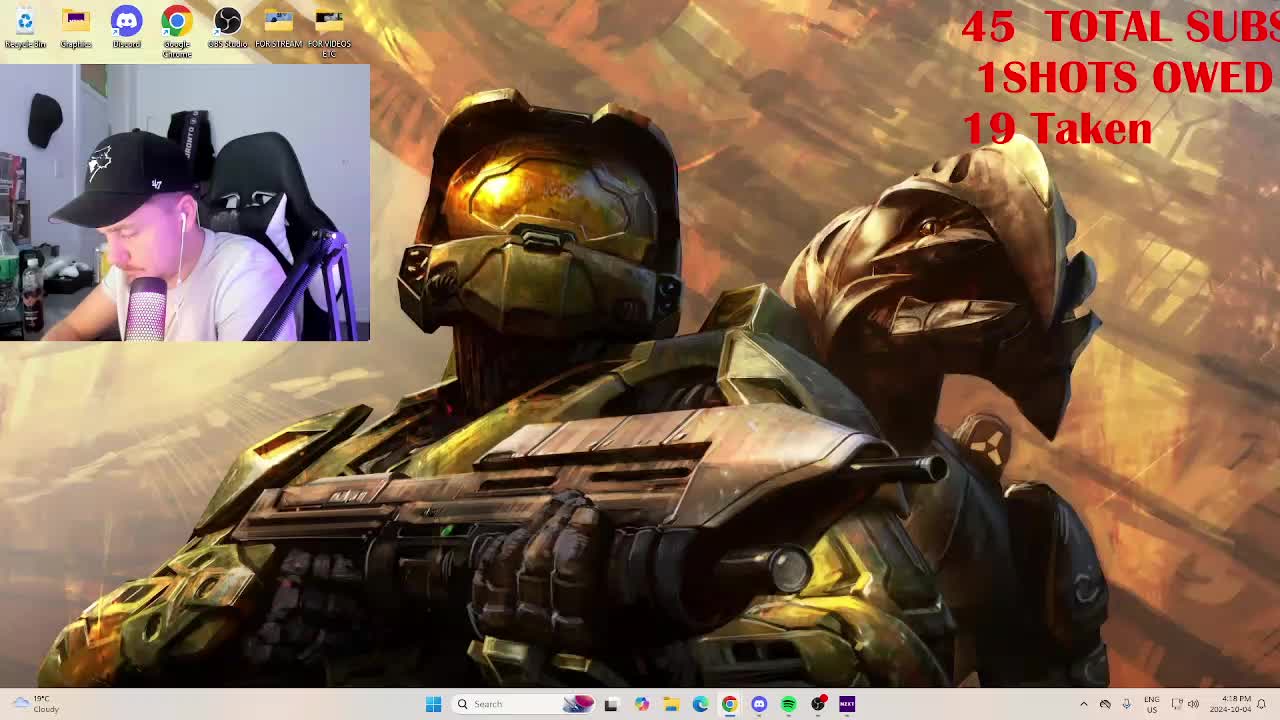1280x720 pixels.
Task: Open Task View from the taskbar
Action: 611,704
